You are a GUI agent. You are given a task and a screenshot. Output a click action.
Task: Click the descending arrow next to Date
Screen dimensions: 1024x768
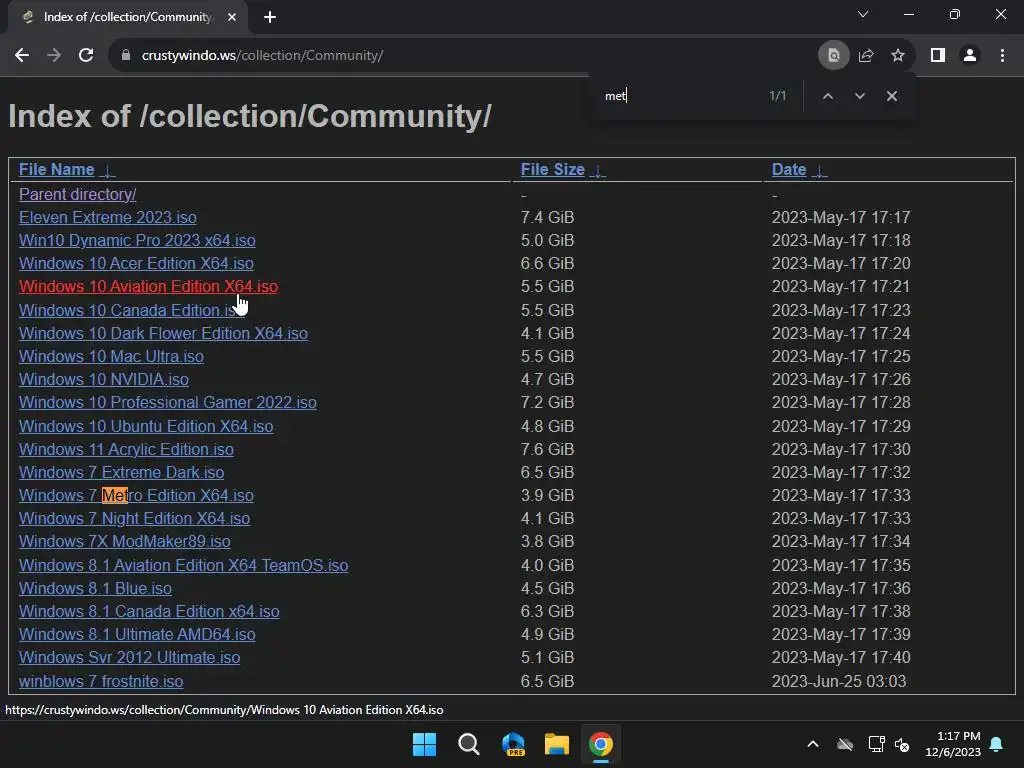(819, 171)
